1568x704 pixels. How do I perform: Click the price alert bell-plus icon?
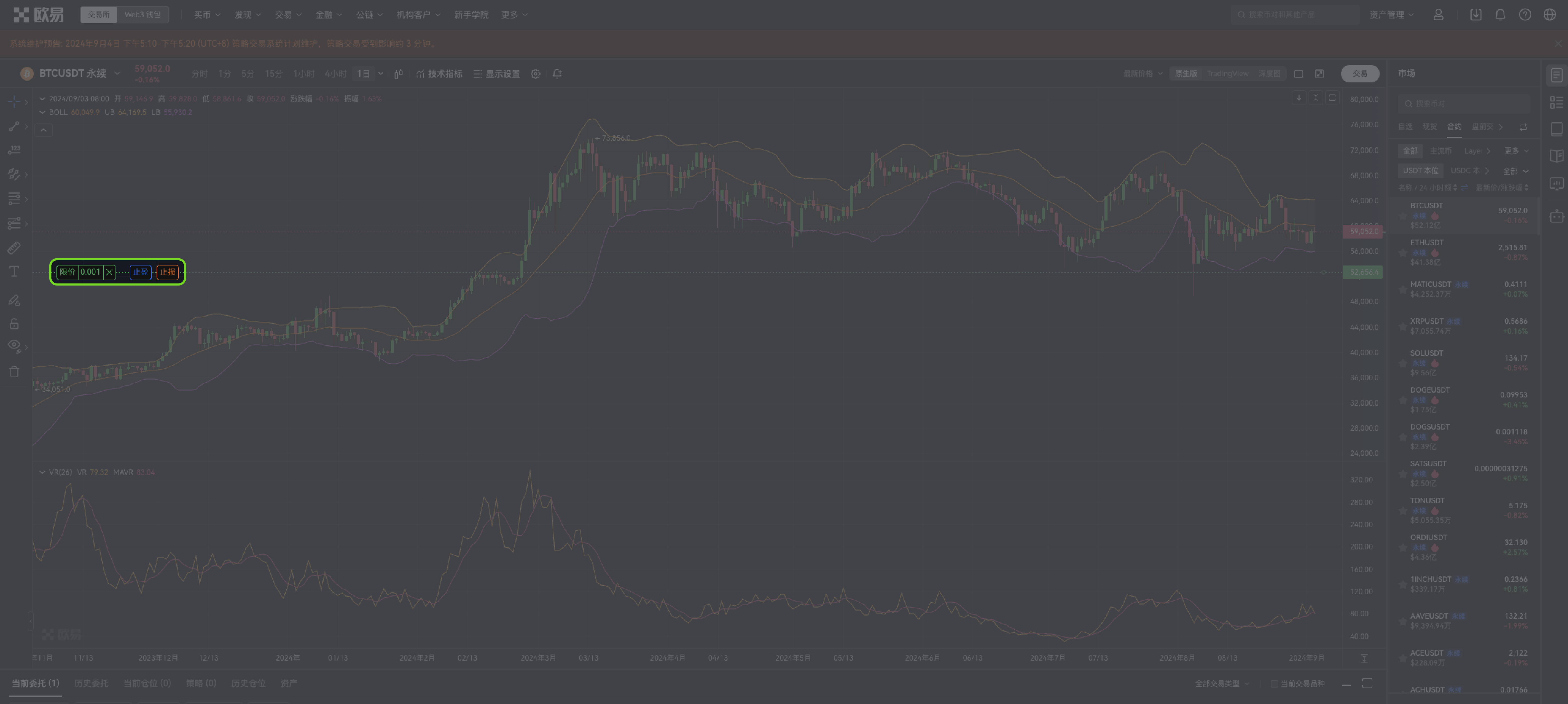click(x=557, y=74)
